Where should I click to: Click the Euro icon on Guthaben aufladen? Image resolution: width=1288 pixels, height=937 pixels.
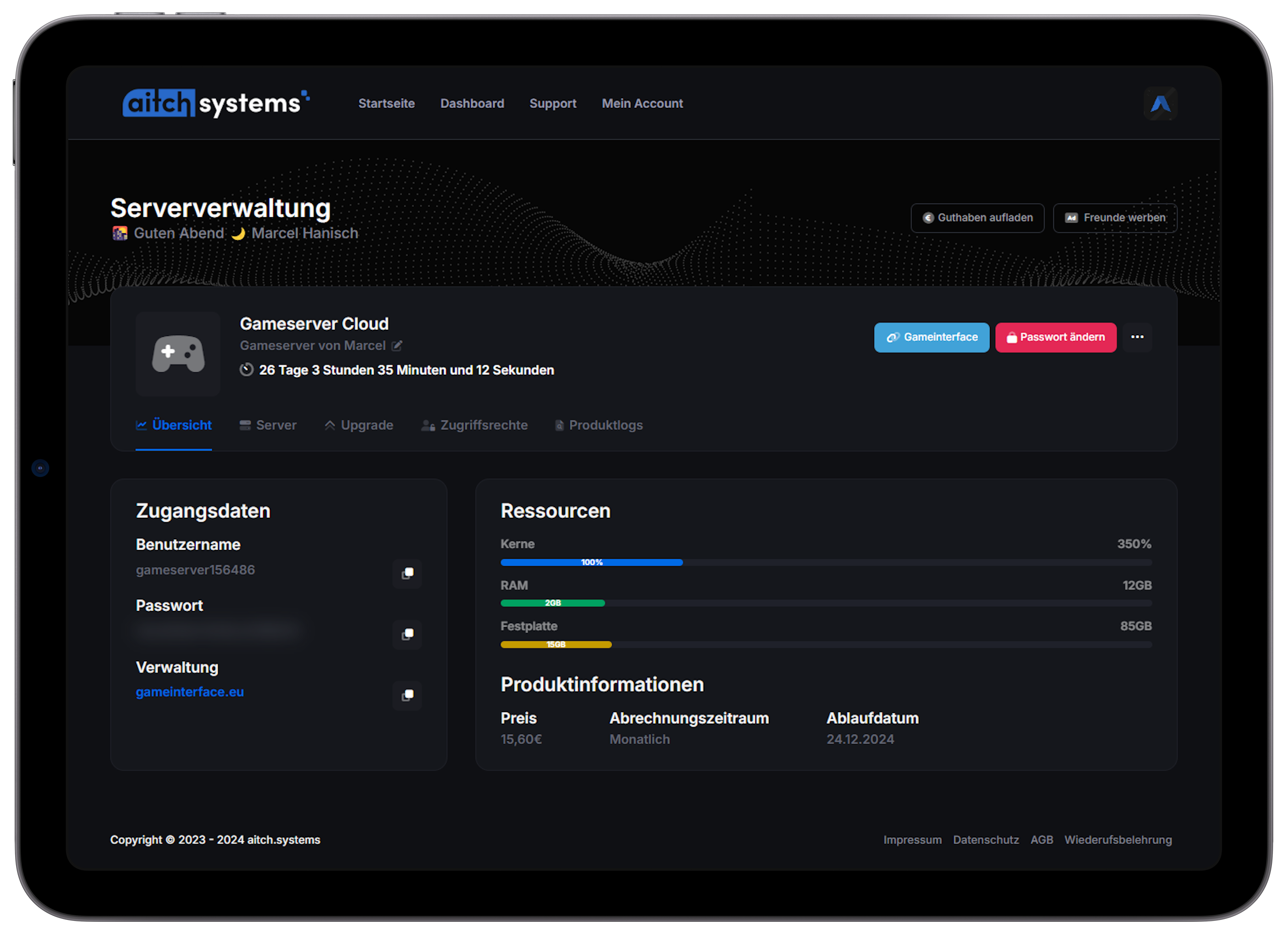(929, 218)
